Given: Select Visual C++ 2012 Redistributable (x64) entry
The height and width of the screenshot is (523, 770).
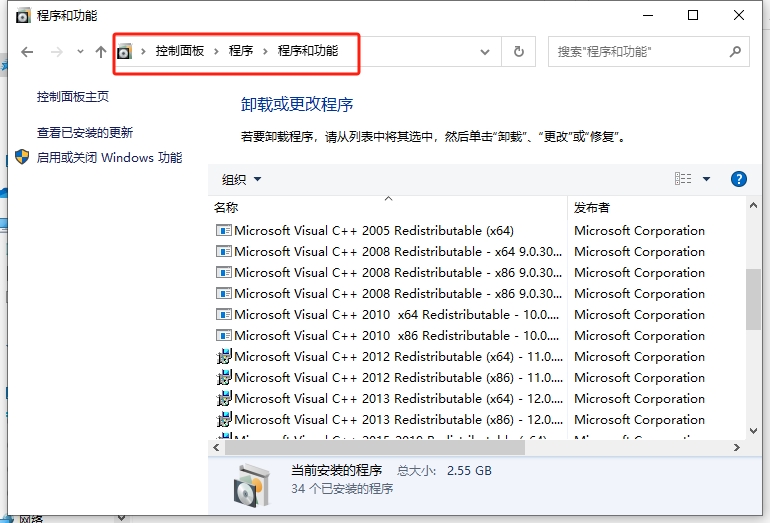Looking at the screenshot, I should coord(389,357).
